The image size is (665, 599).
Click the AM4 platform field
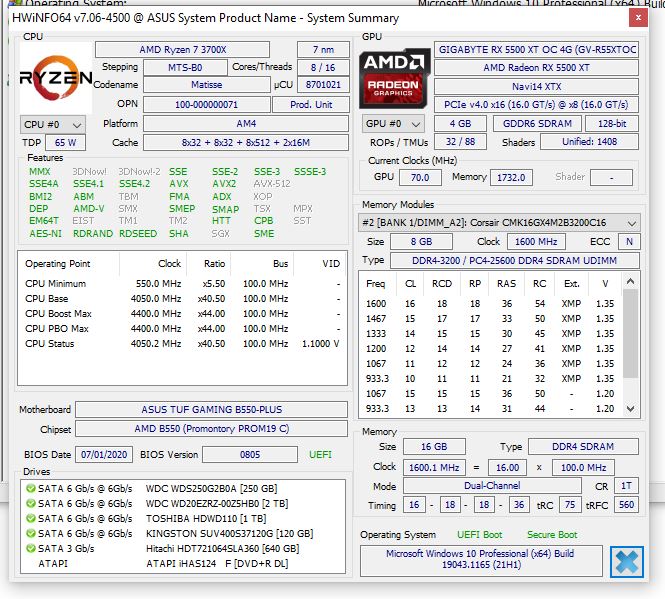click(x=246, y=124)
